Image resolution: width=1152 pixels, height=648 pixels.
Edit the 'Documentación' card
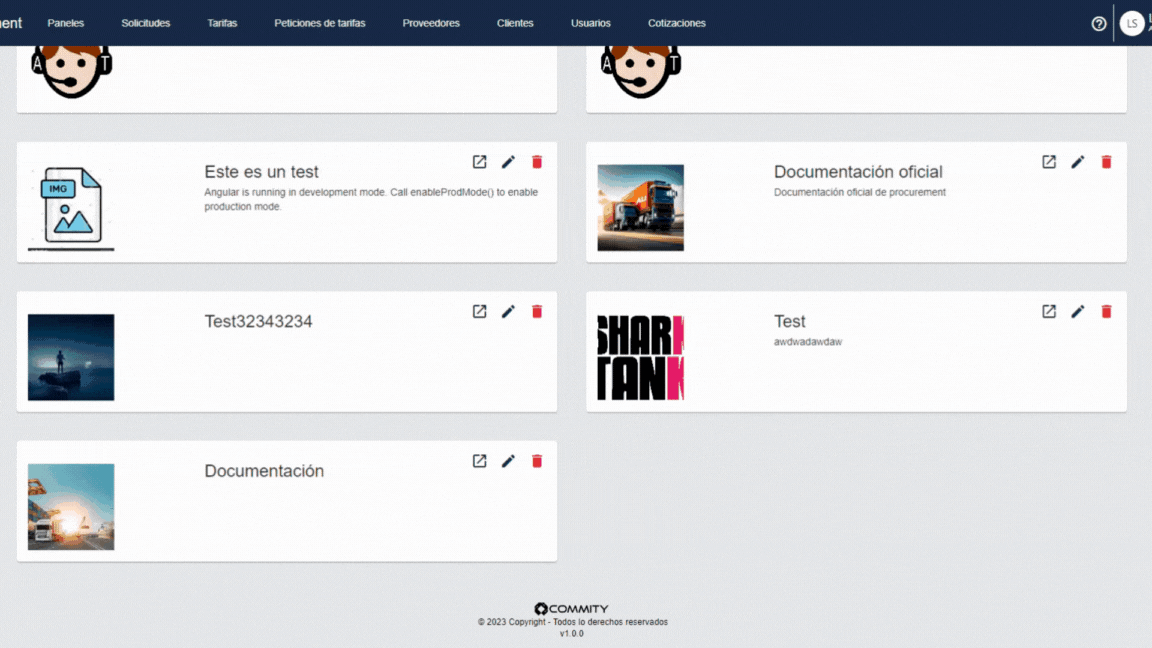click(x=508, y=461)
